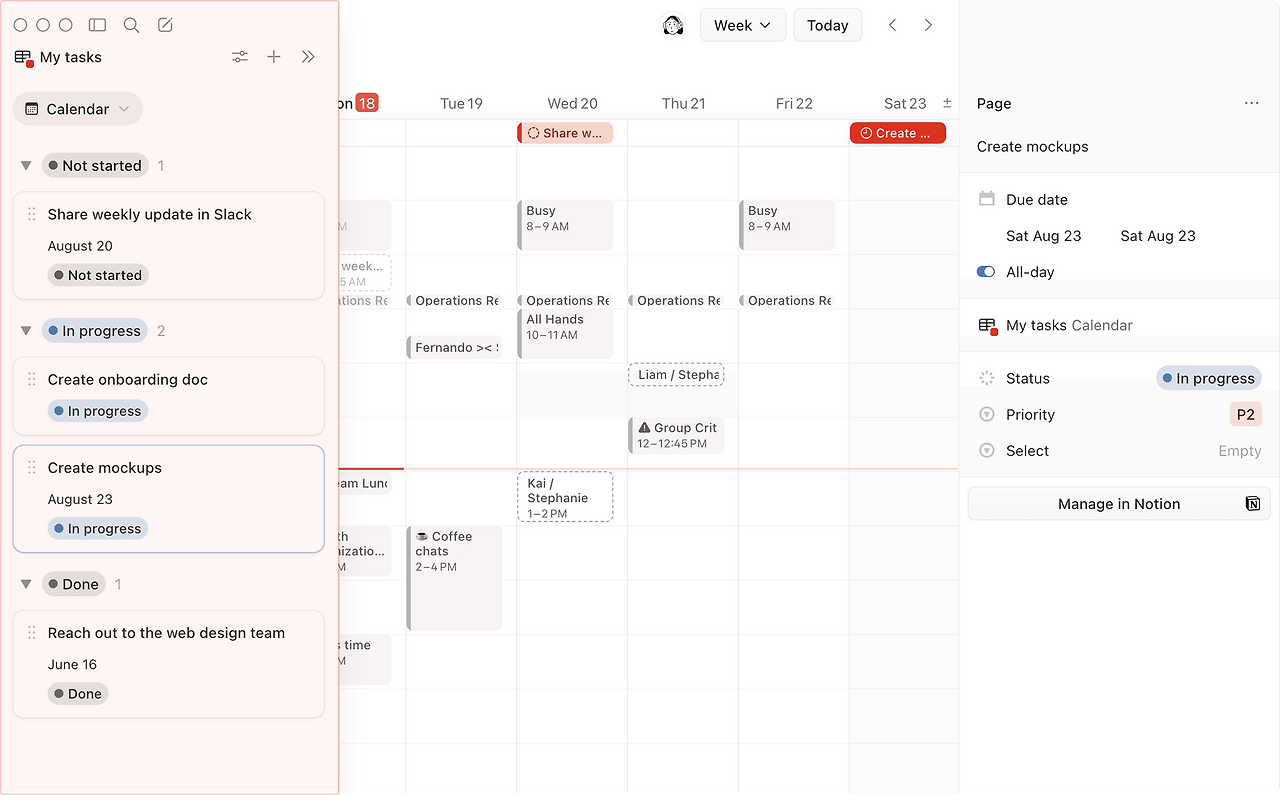The image size is (1280, 795).
Task: Click the compose new event icon
Action: [166, 25]
